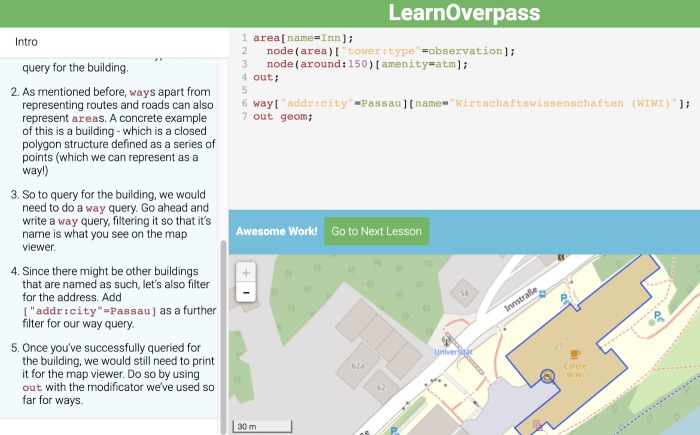Viewport: 700px width, 435px height.
Task: Click the parking icon at far right
Action: [x=657, y=316]
